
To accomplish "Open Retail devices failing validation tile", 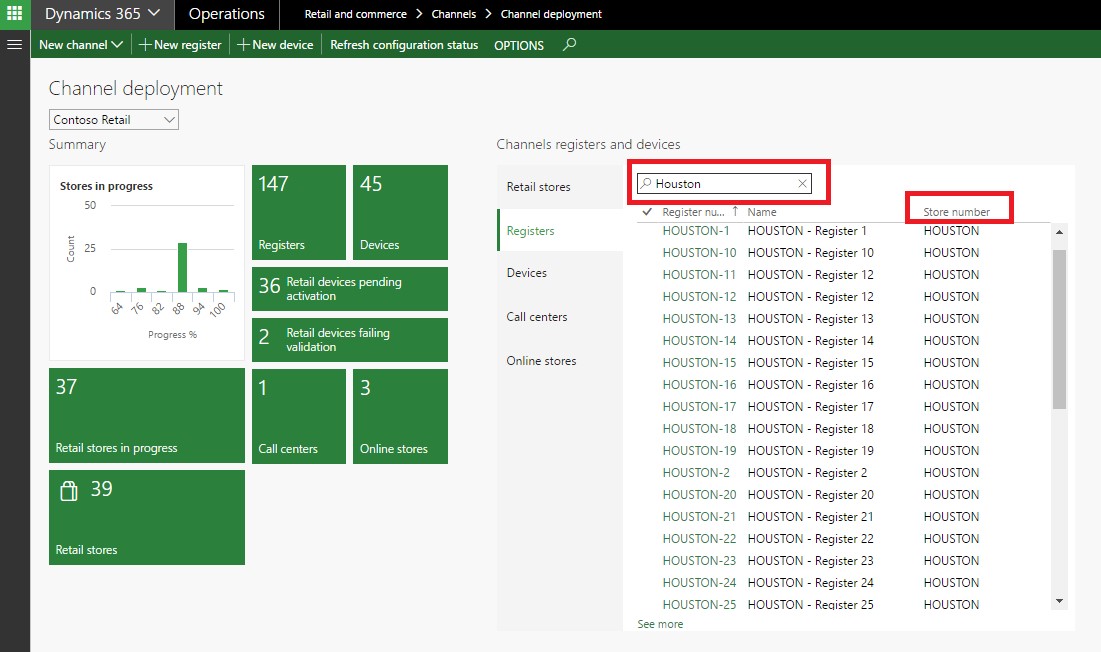I will (x=350, y=340).
